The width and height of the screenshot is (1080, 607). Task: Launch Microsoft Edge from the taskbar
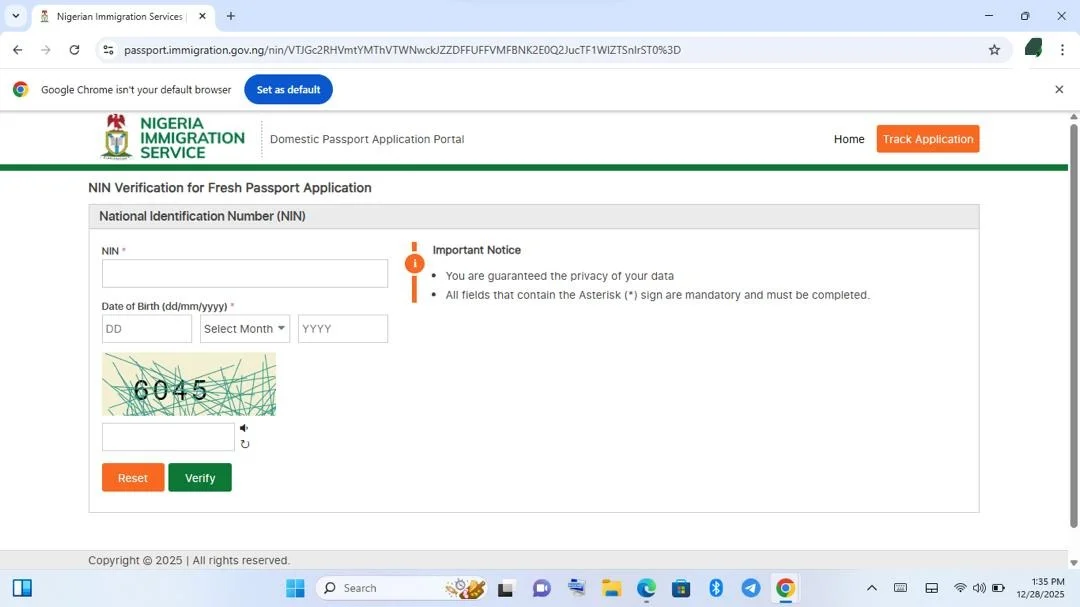click(645, 588)
